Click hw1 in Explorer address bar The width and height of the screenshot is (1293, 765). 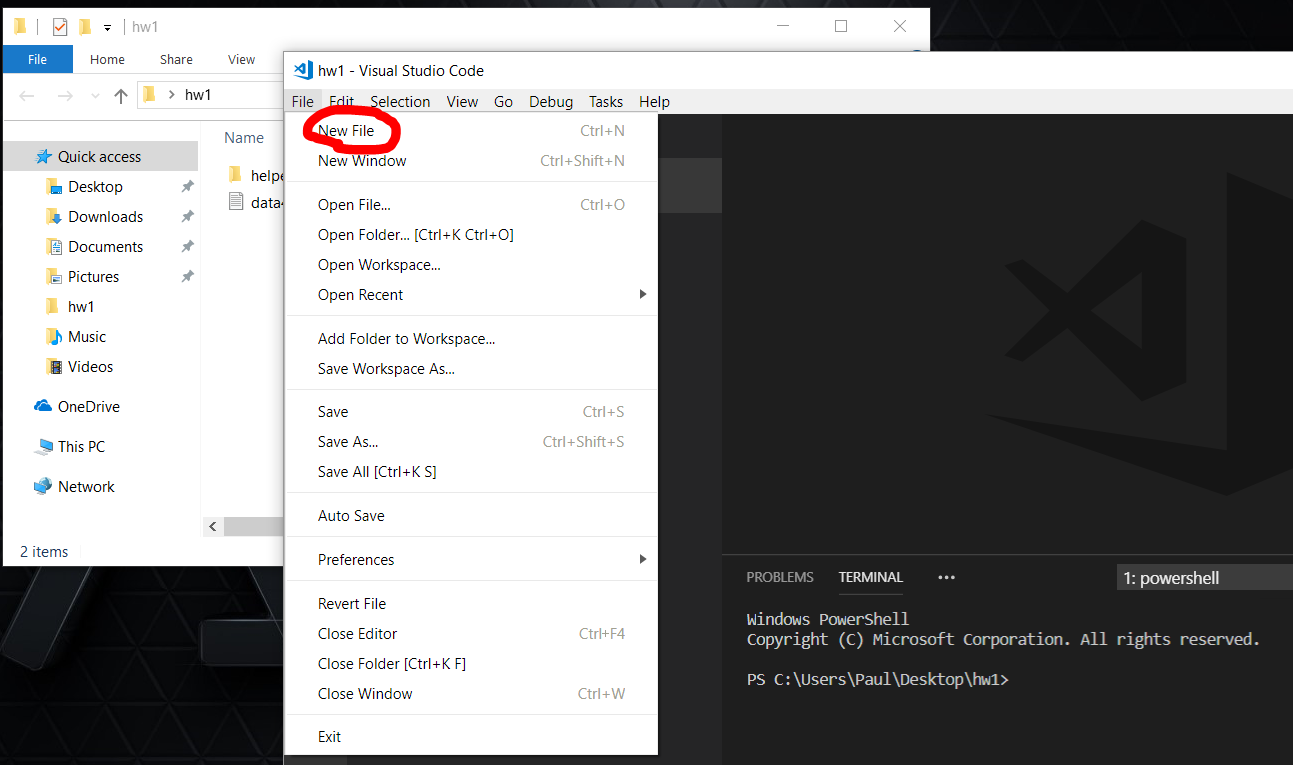click(x=198, y=95)
